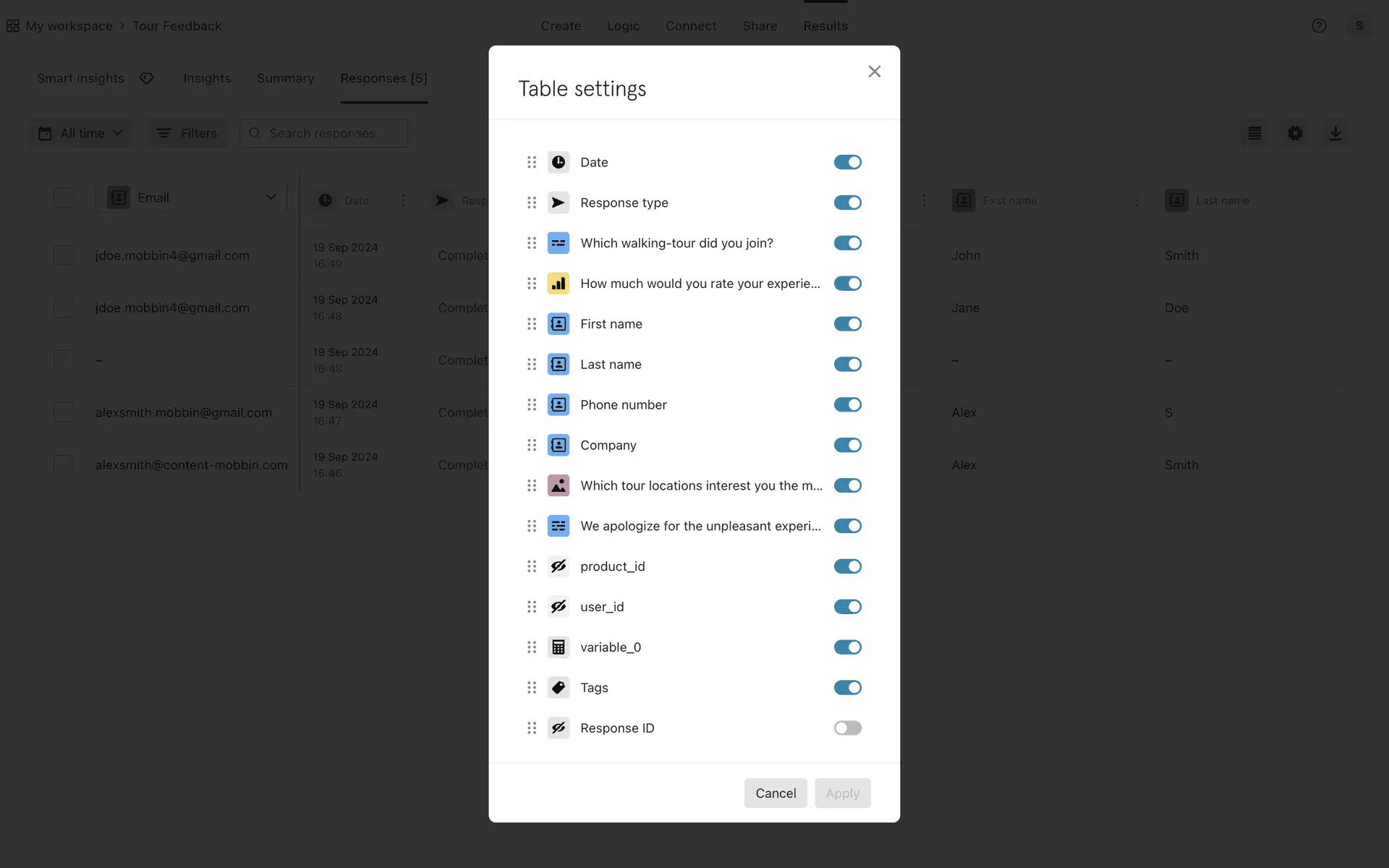Click the variable_0 calculator icon
The width and height of the screenshot is (1389, 868).
558,647
